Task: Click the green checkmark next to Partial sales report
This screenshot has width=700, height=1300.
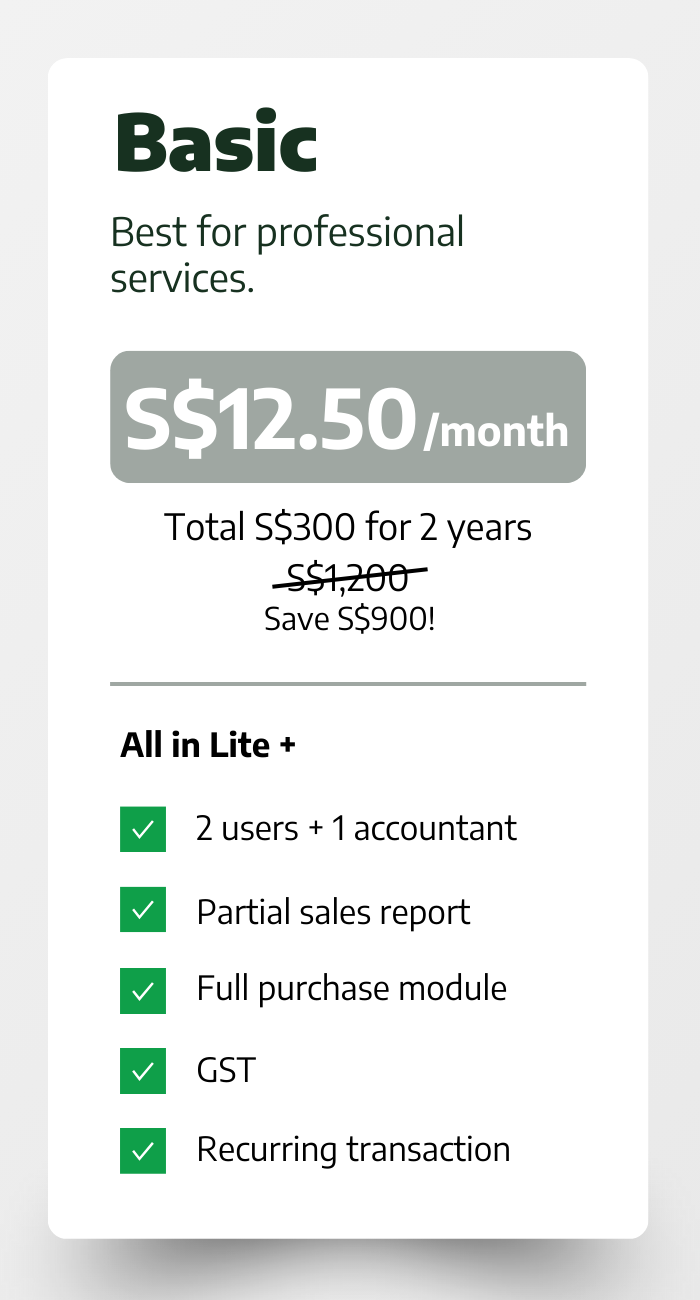Action: [x=143, y=909]
